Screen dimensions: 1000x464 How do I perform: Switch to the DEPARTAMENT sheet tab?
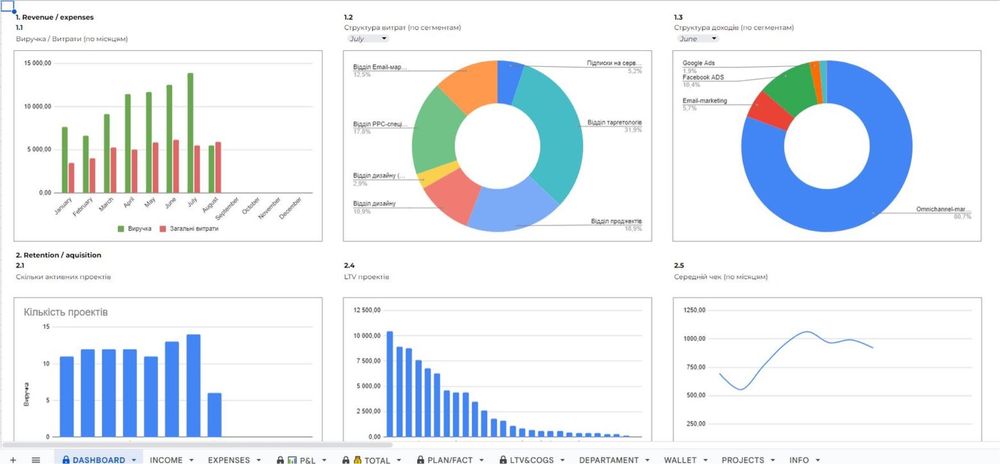pos(608,460)
